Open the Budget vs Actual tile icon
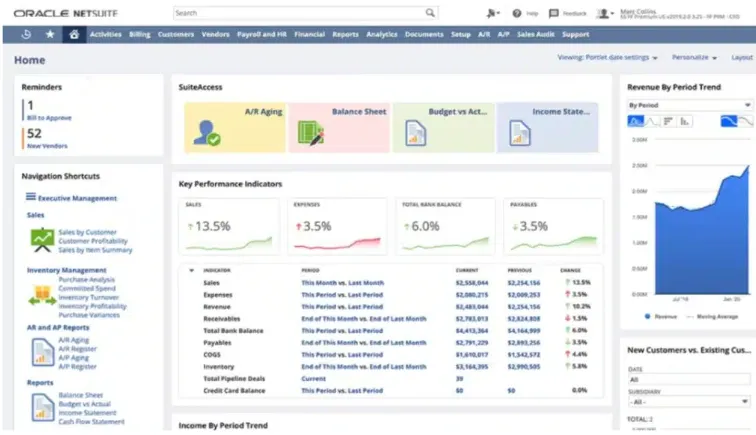 pyautogui.click(x=416, y=133)
